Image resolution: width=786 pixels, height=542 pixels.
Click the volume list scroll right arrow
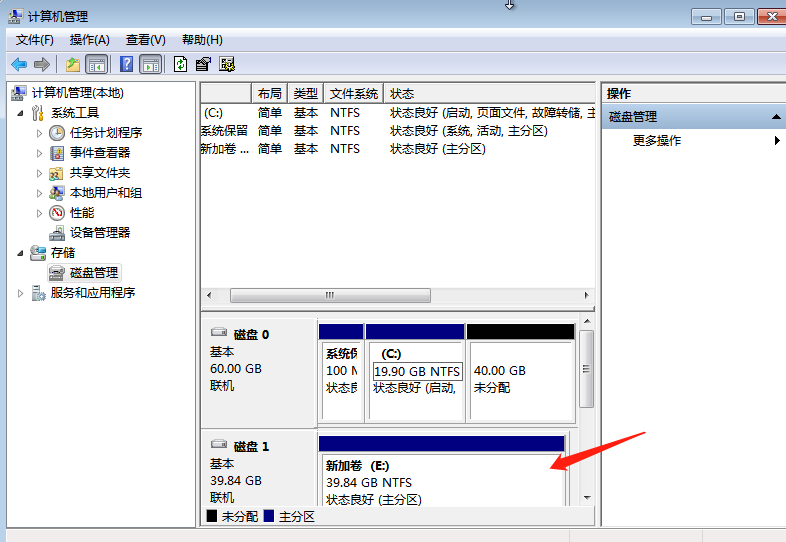click(586, 295)
